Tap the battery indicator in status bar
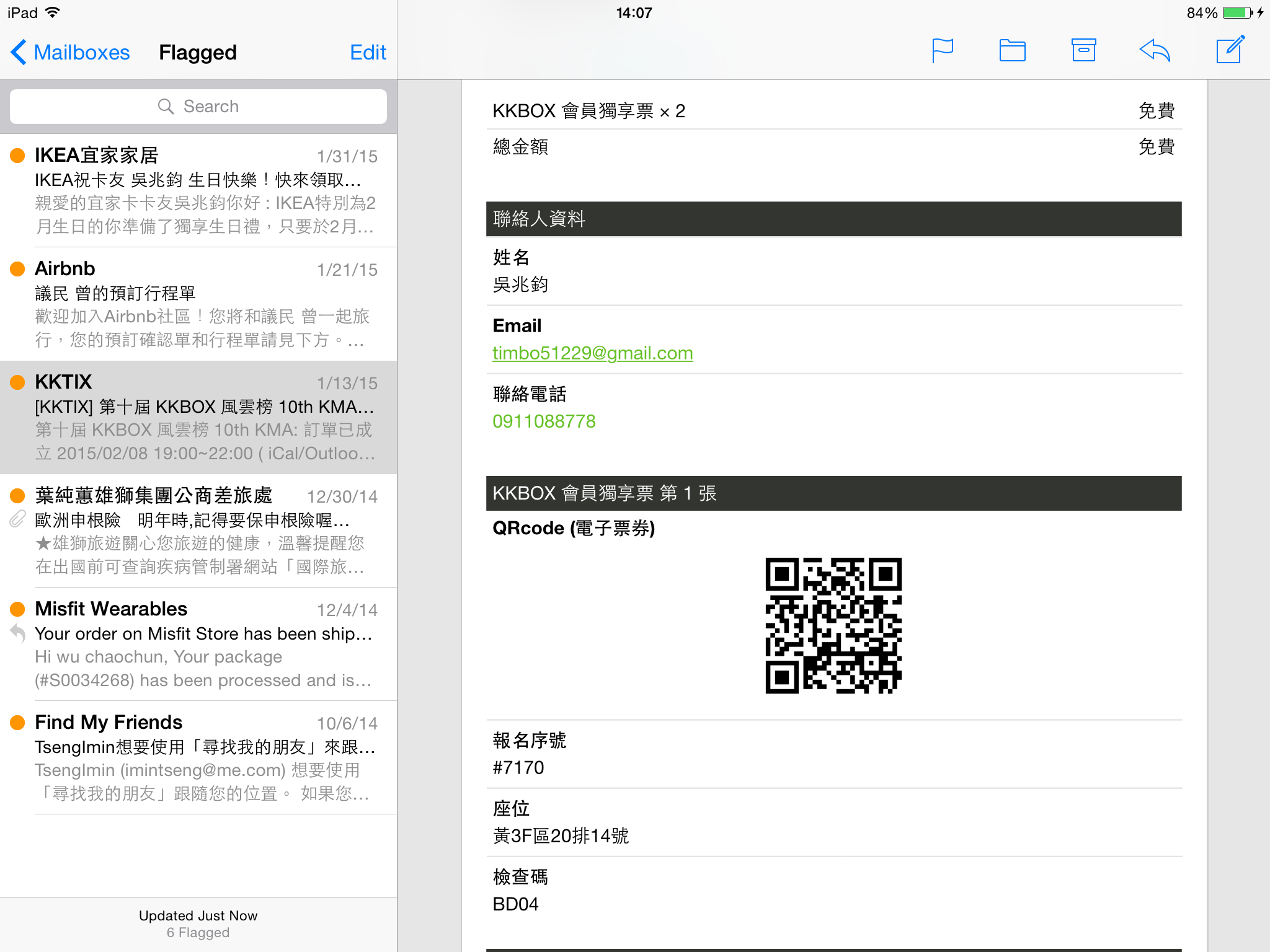Viewport: 1270px width, 952px height. pos(1237,12)
